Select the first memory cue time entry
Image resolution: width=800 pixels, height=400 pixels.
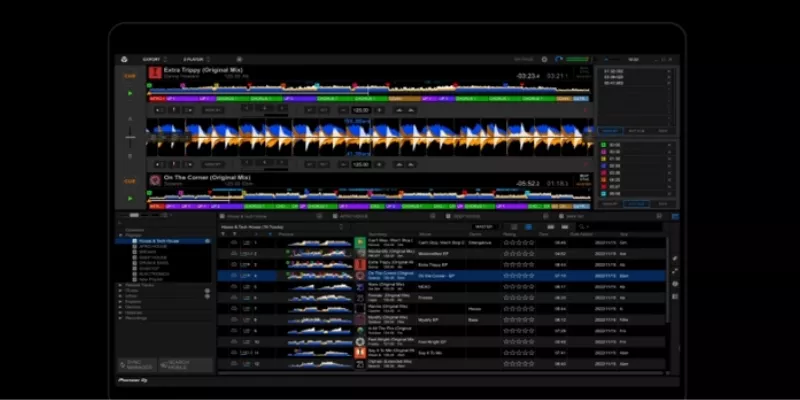pos(636,71)
